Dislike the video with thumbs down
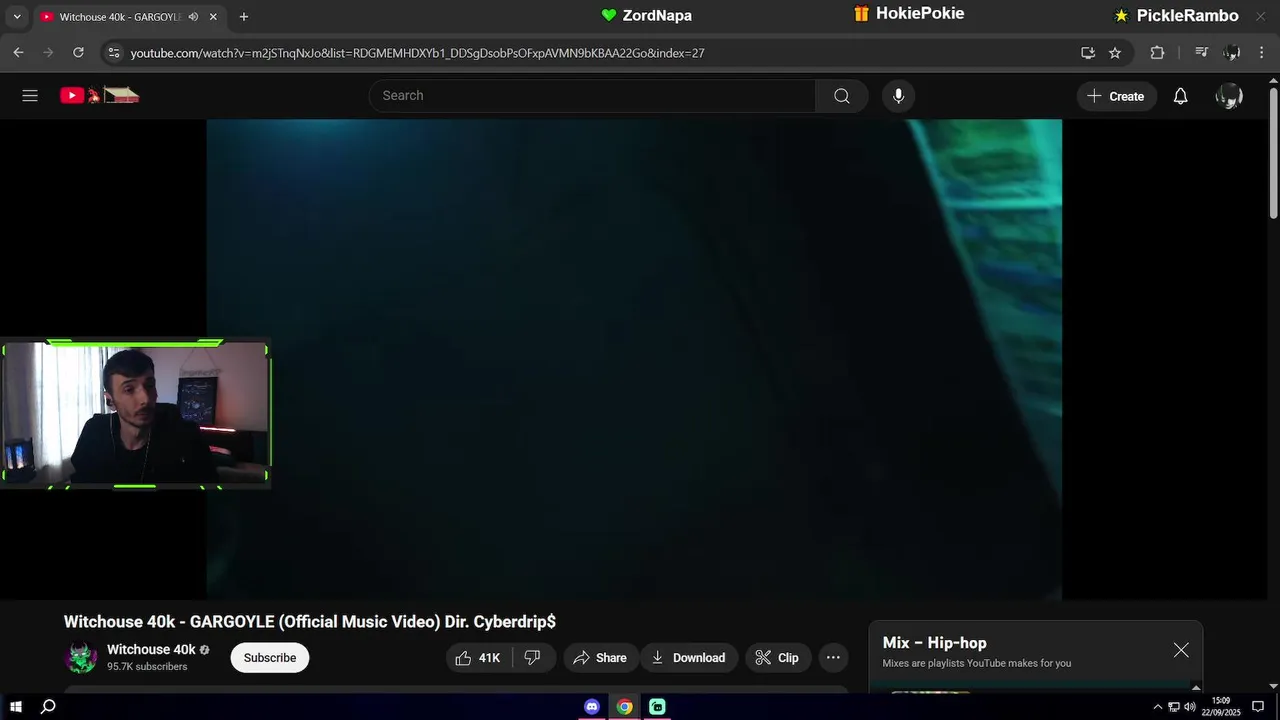 coord(533,658)
